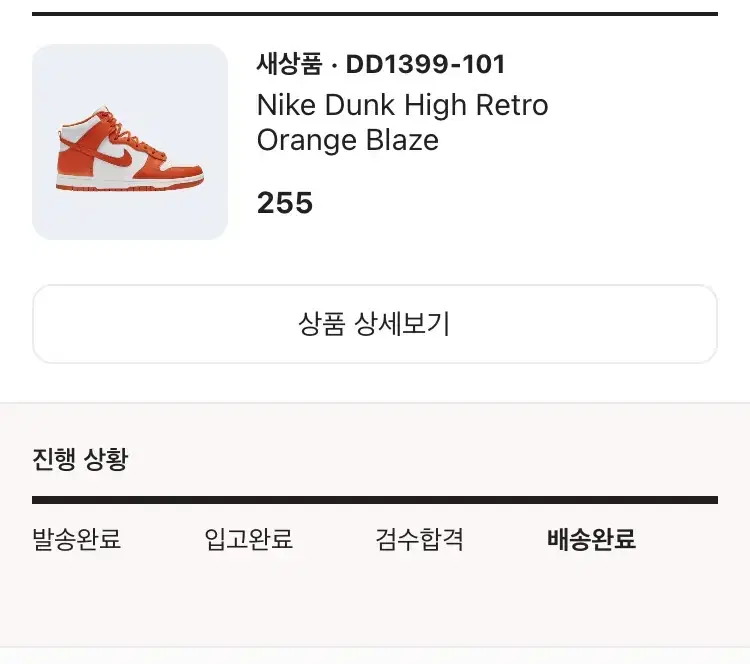This screenshot has width=750, height=664.
Task: Click the 새상품 condition label
Action: point(289,64)
